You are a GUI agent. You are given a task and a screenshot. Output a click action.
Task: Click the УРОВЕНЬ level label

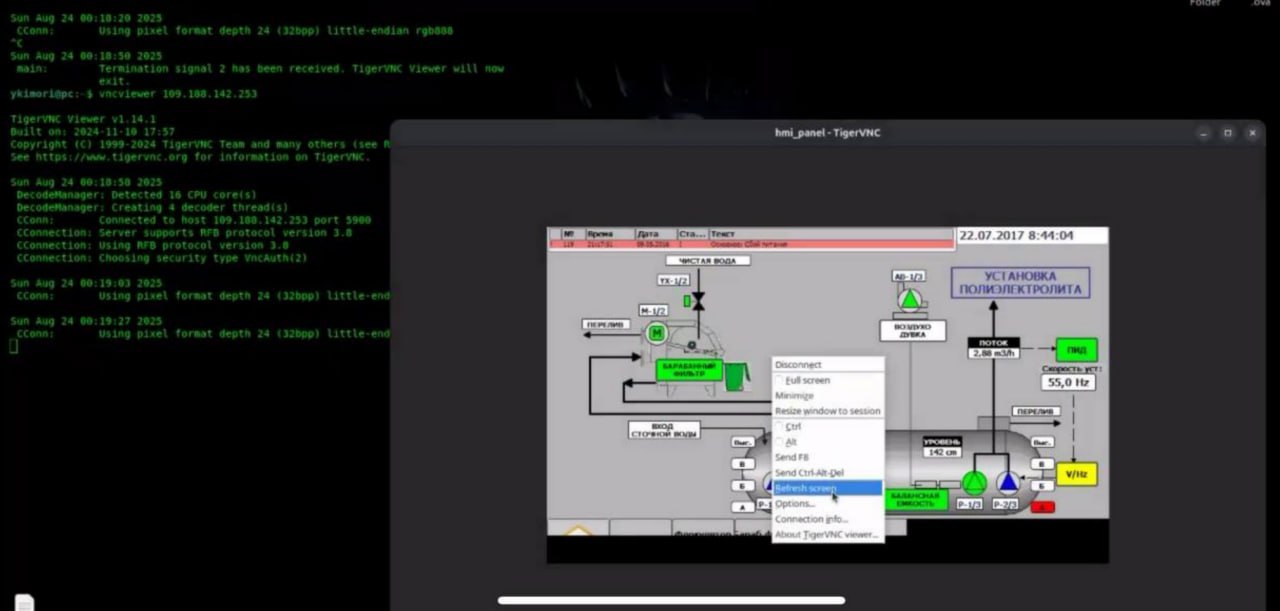[942, 441]
